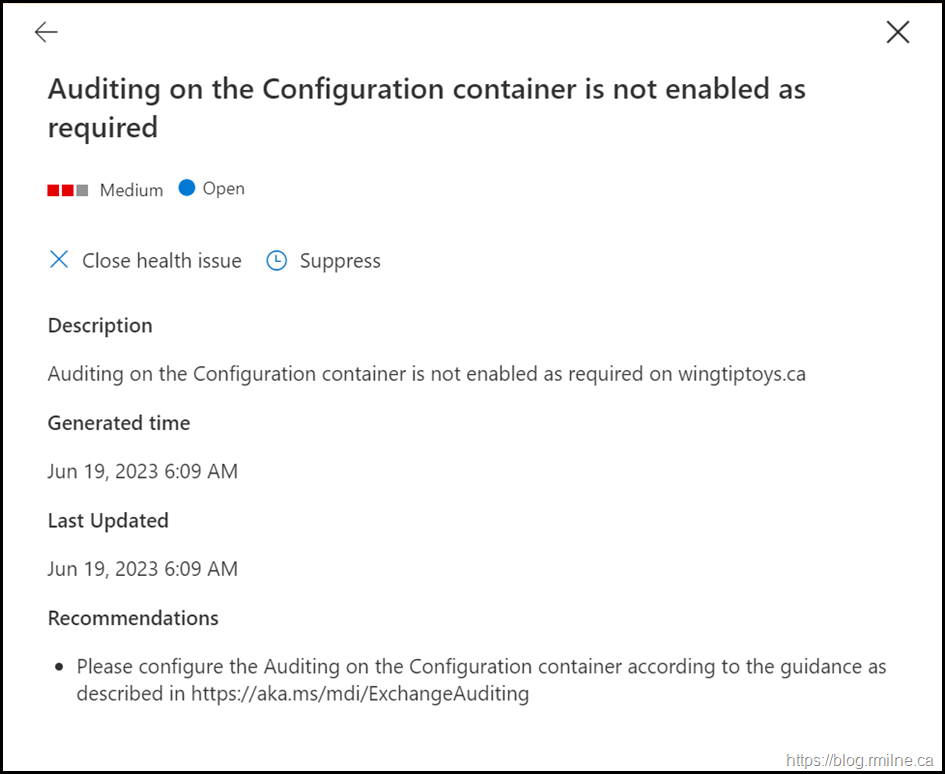This screenshot has width=945, height=774.
Task: Click the X icon beside Close health issue
Action: [59, 260]
